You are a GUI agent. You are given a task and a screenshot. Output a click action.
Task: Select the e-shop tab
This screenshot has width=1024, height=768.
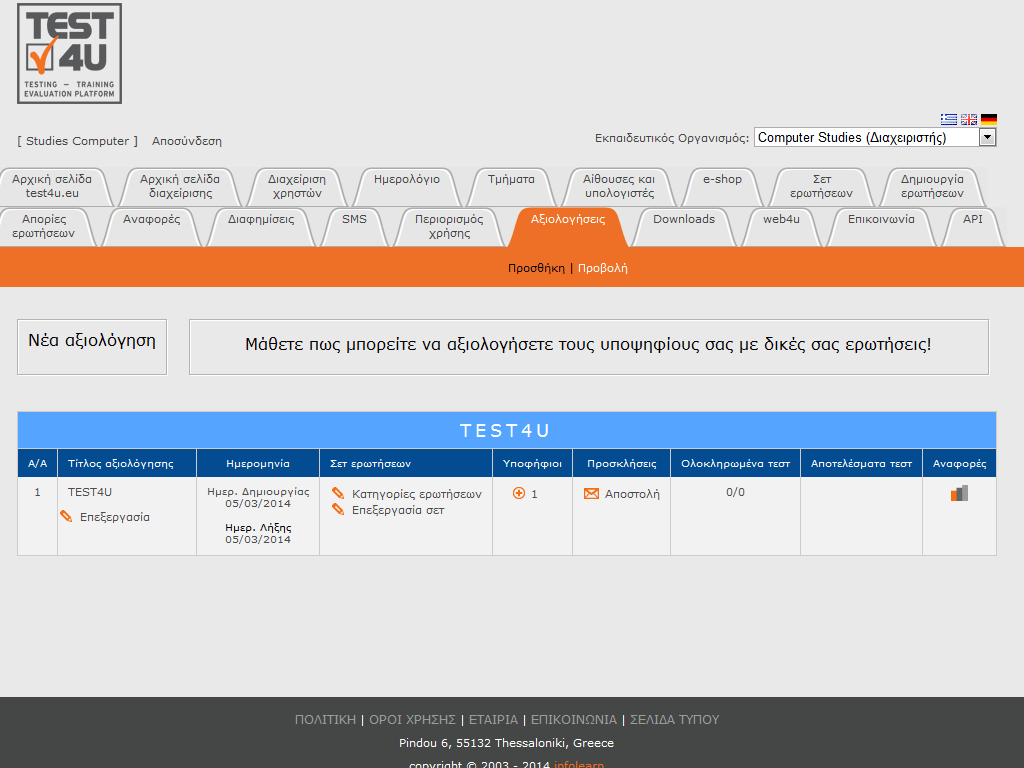[722, 186]
